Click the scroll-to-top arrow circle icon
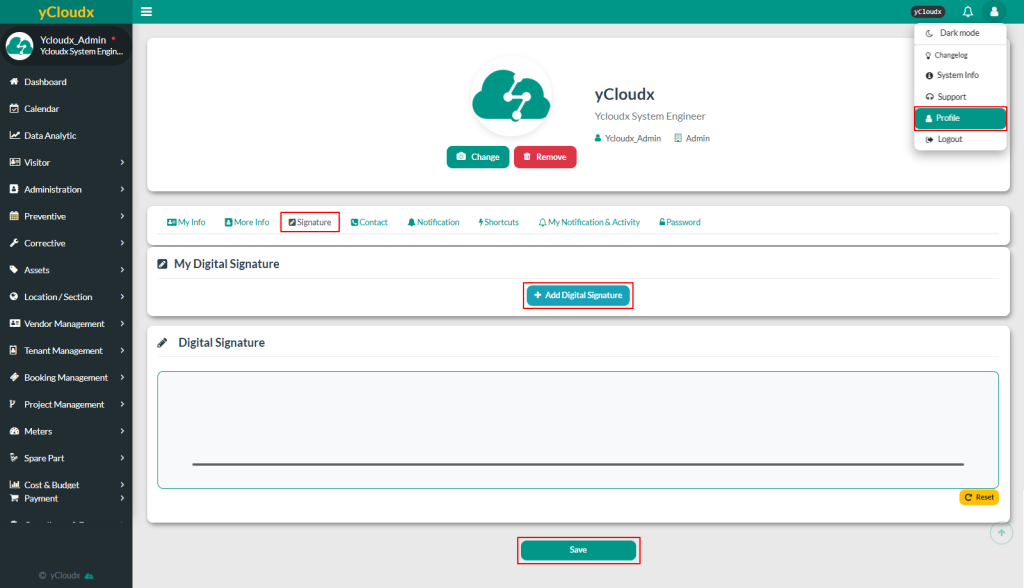This screenshot has width=1024, height=588. coord(1000,533)
